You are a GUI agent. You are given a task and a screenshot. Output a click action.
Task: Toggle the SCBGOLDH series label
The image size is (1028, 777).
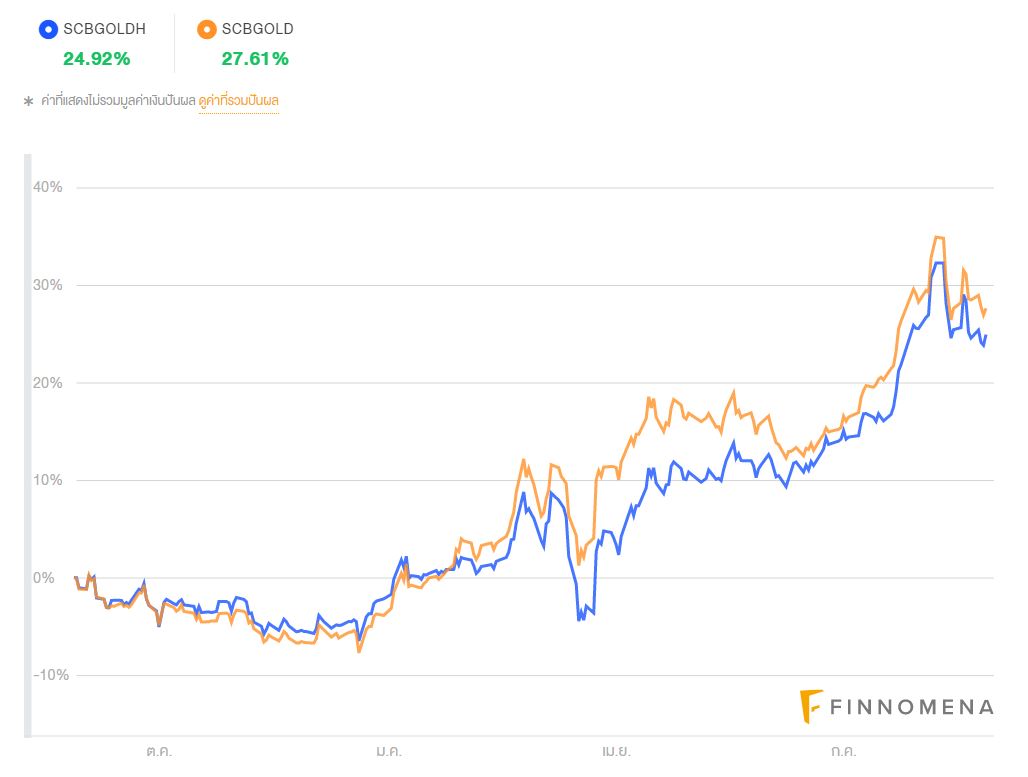(x=104, y=29)
